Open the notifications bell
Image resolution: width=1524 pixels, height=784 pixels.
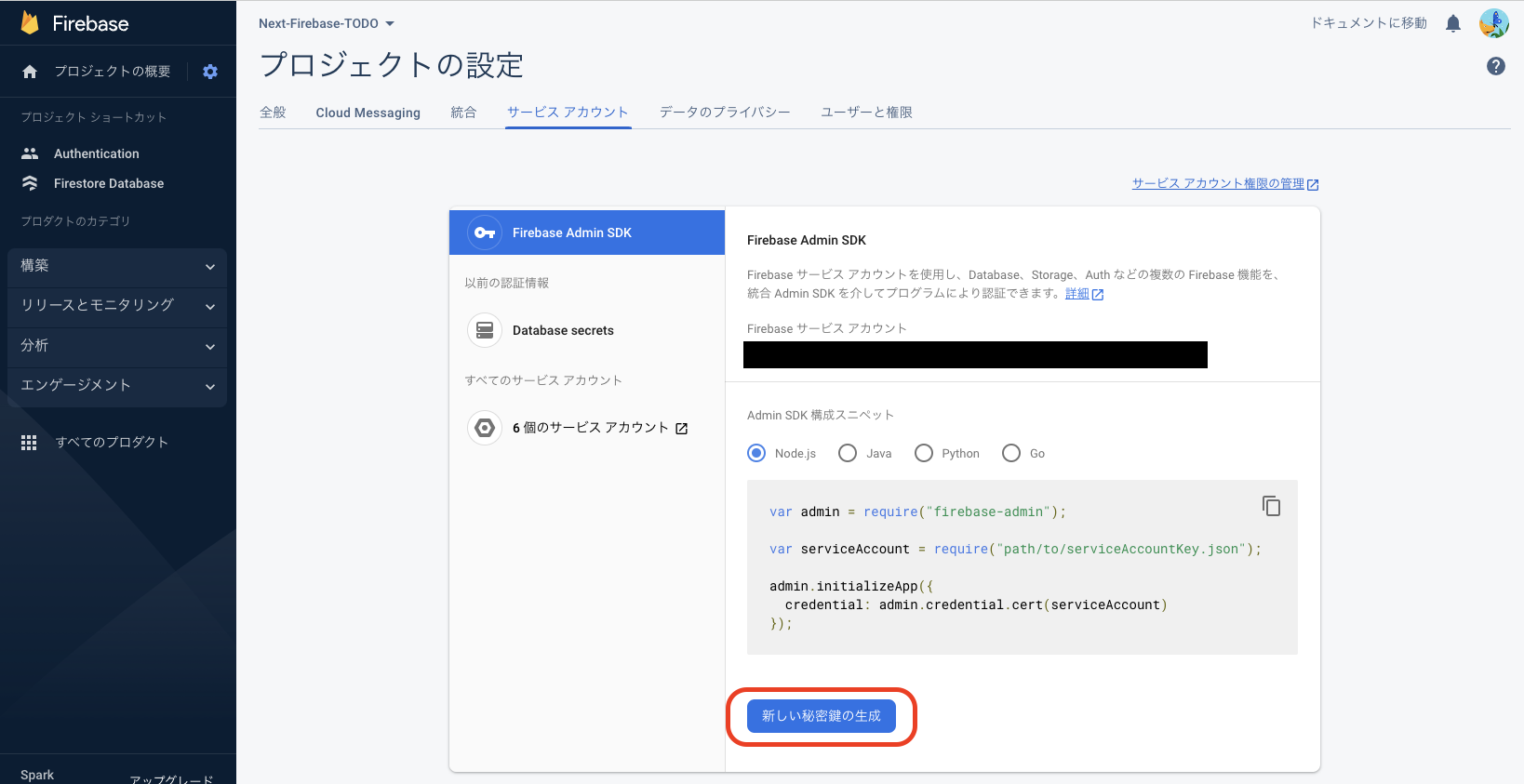(1453, 23)
